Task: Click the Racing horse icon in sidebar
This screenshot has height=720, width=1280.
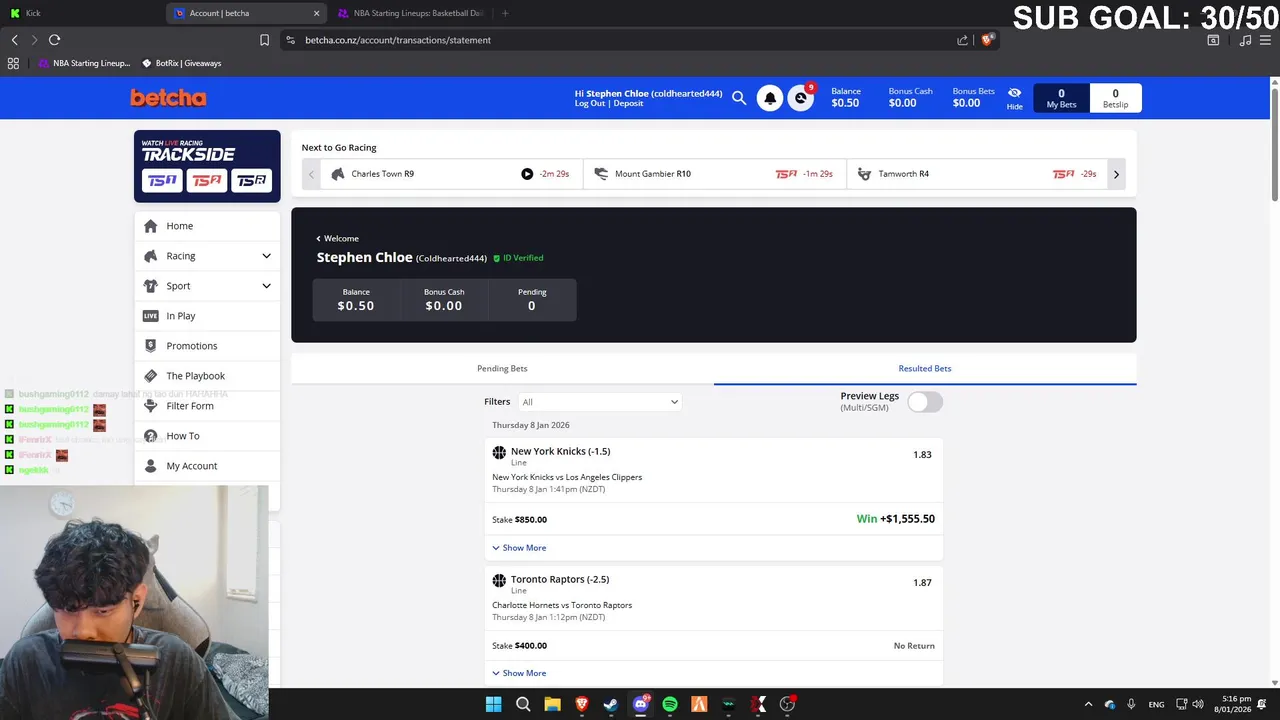Action: 151,256
